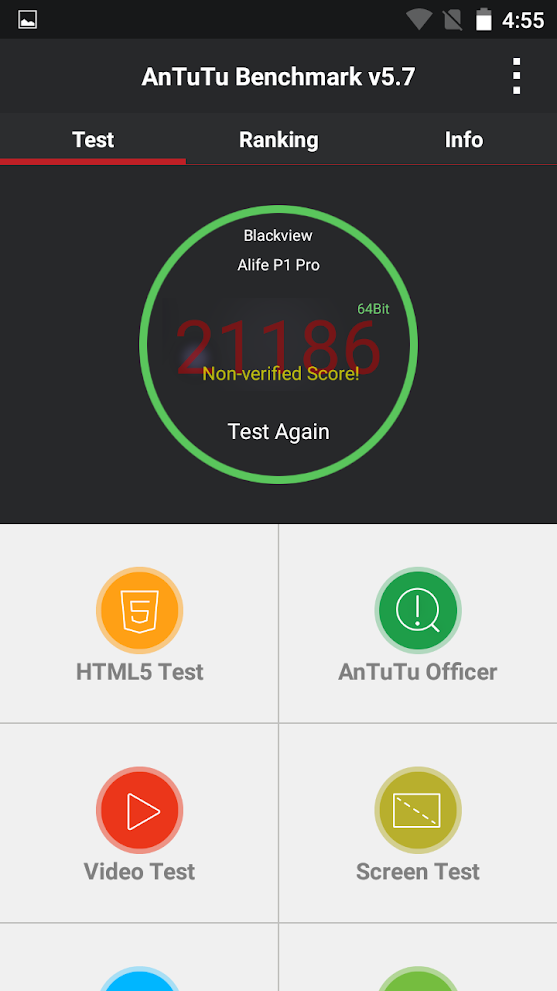The image size is (557, 991).
Task: Tap the Test Again button
Action: 278,432
